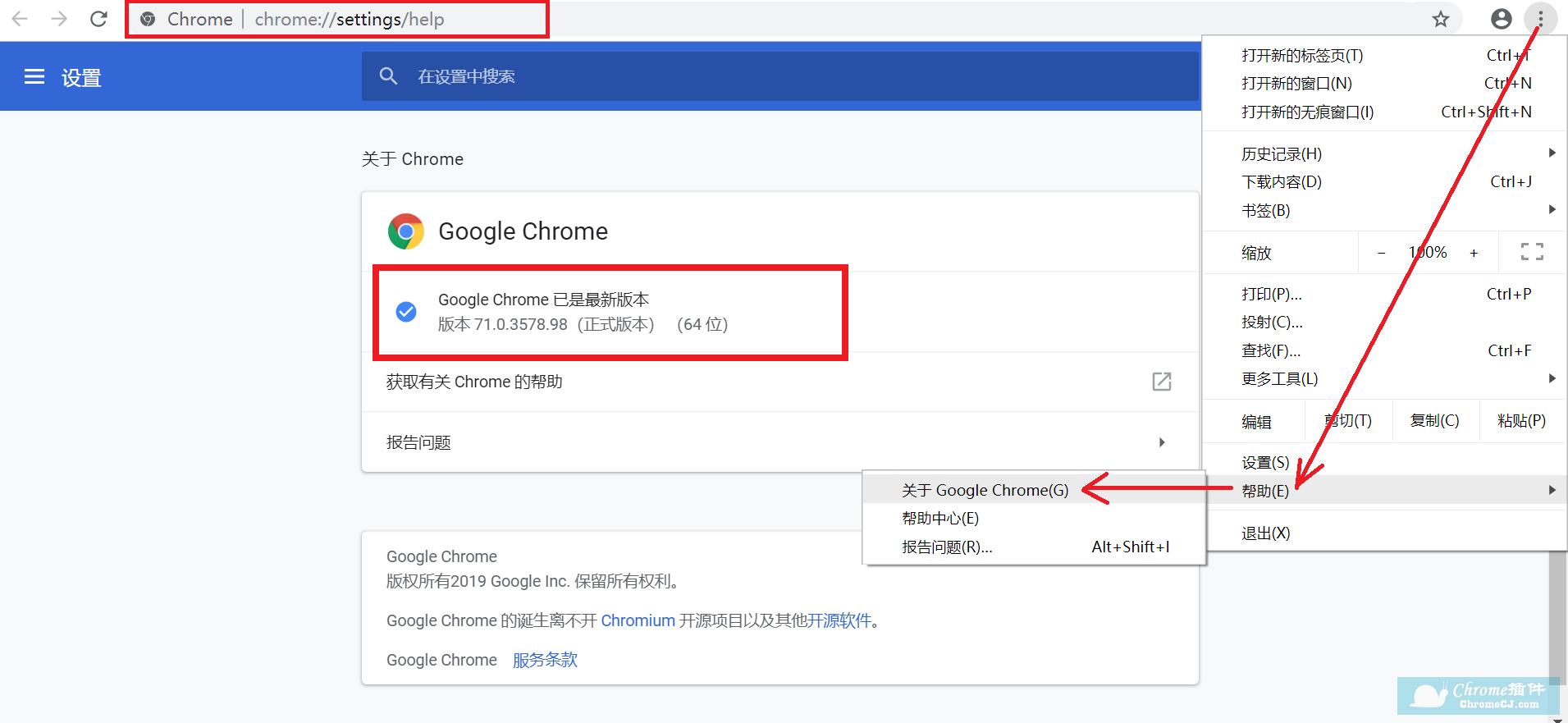
Task: Expand the 更多工具(L) submenu
Action: coord(1551,378)
